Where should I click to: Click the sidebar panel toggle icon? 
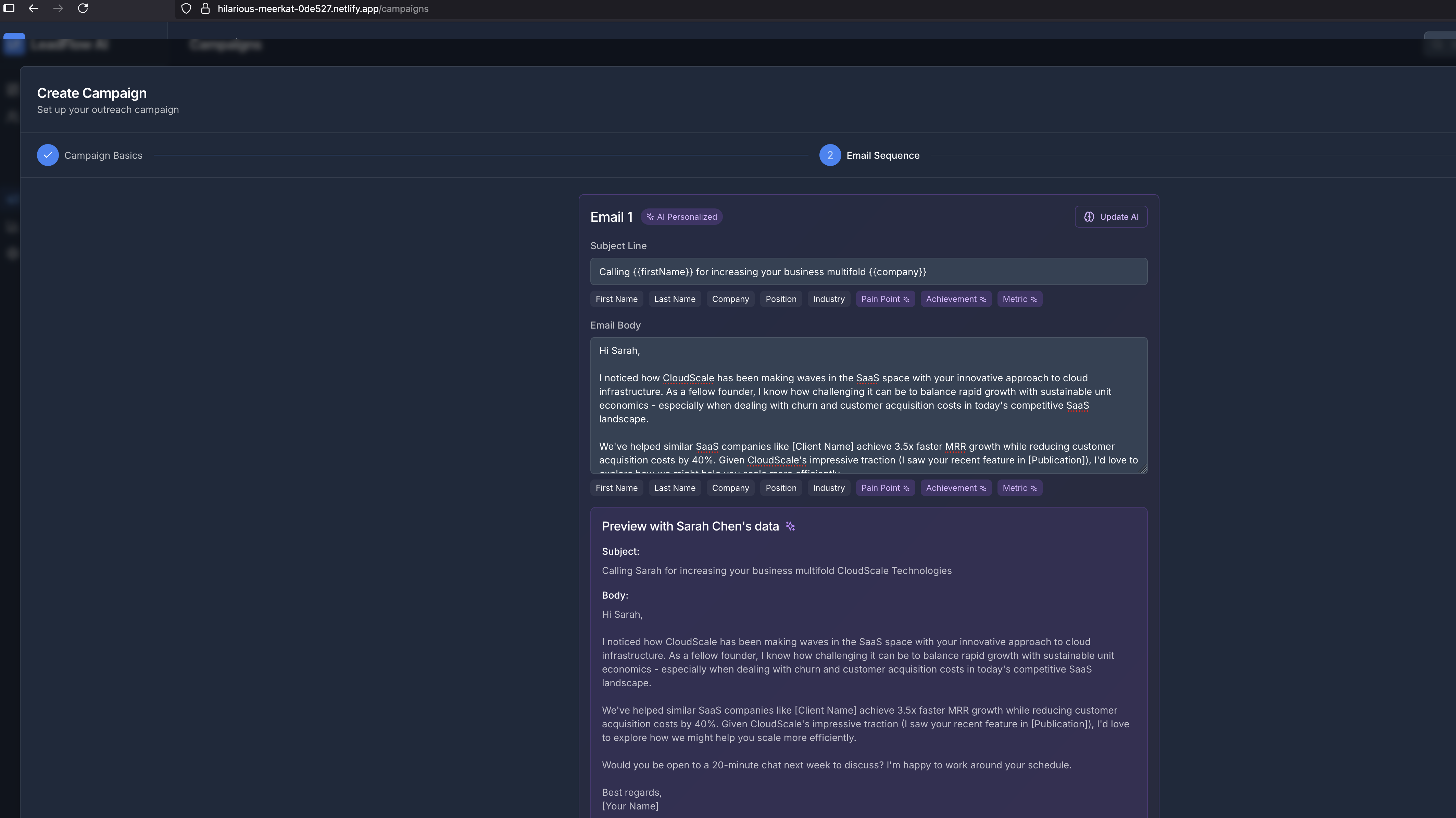[9, 9]
